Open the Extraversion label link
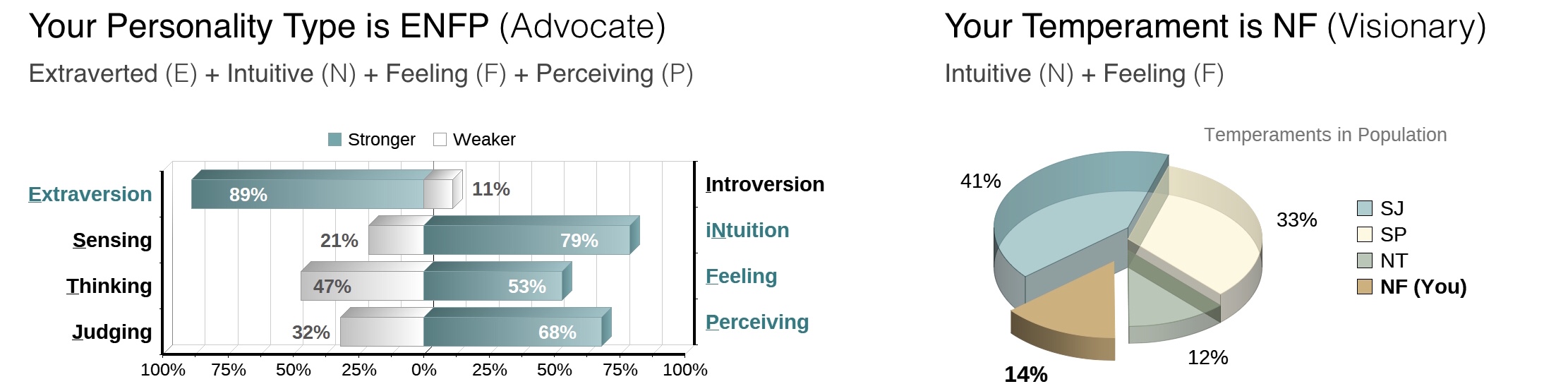This screenshot has width=1568, height=384. coord(90,194)
